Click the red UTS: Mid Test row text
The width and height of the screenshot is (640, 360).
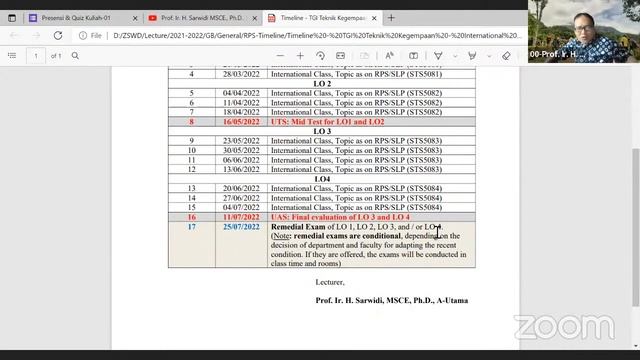point(327,122)
